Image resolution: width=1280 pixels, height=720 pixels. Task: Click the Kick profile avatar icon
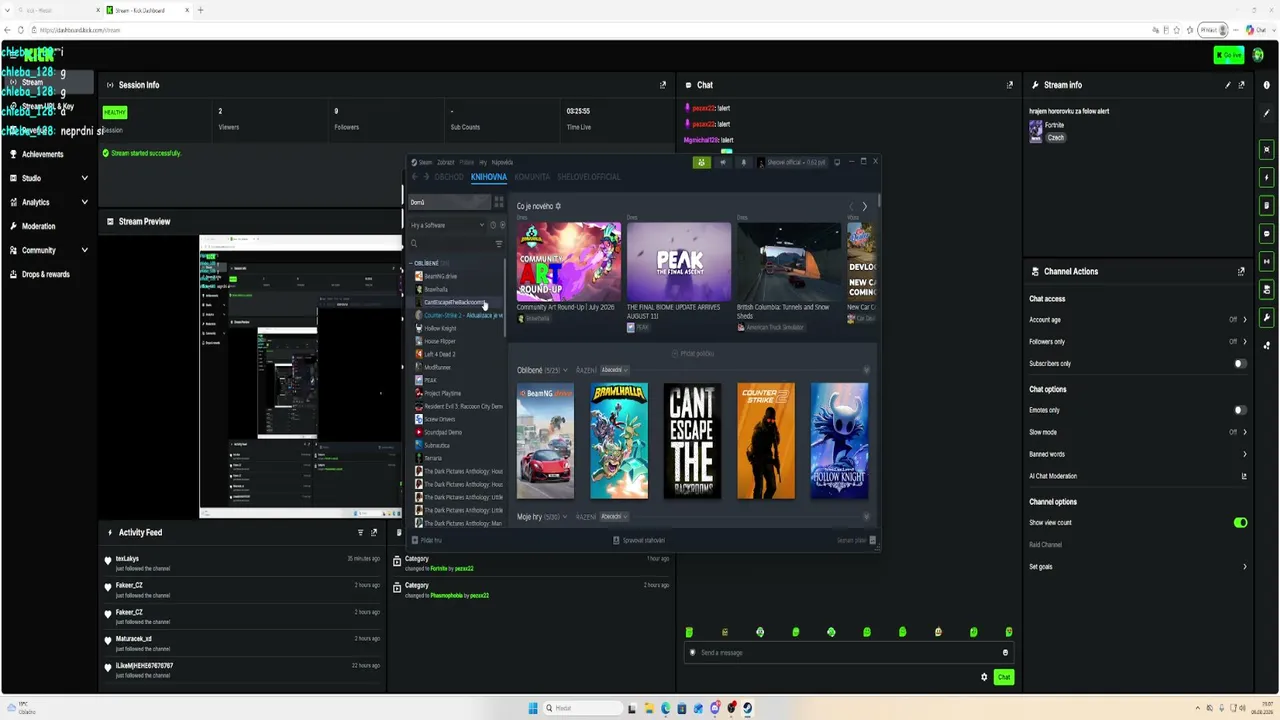(1258, 55)
